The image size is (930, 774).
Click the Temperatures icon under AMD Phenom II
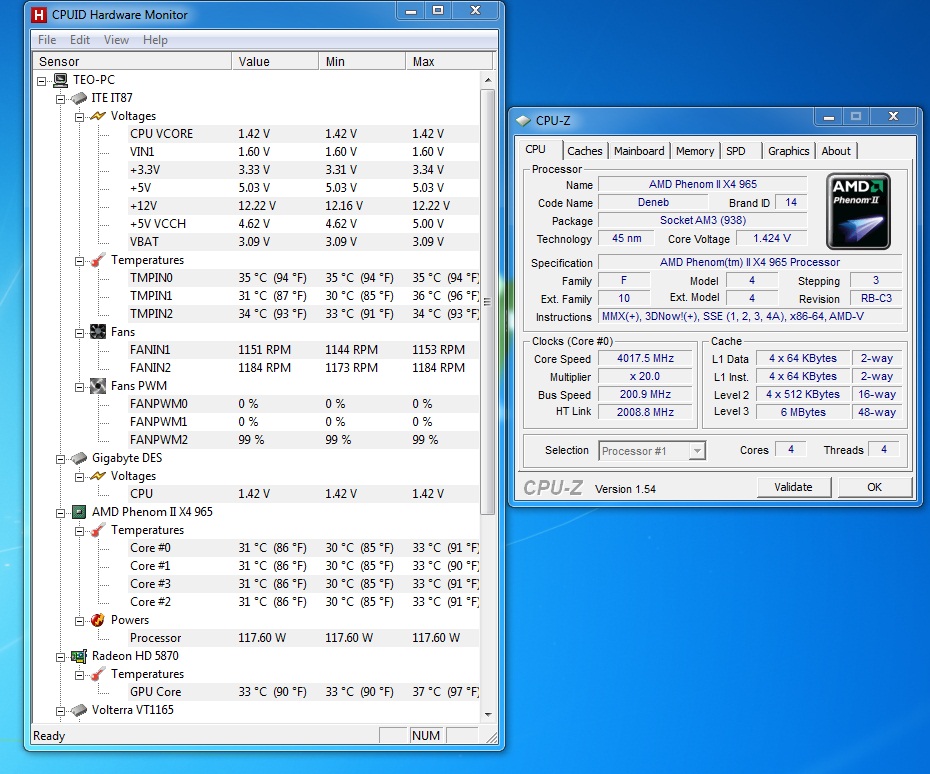98,530
